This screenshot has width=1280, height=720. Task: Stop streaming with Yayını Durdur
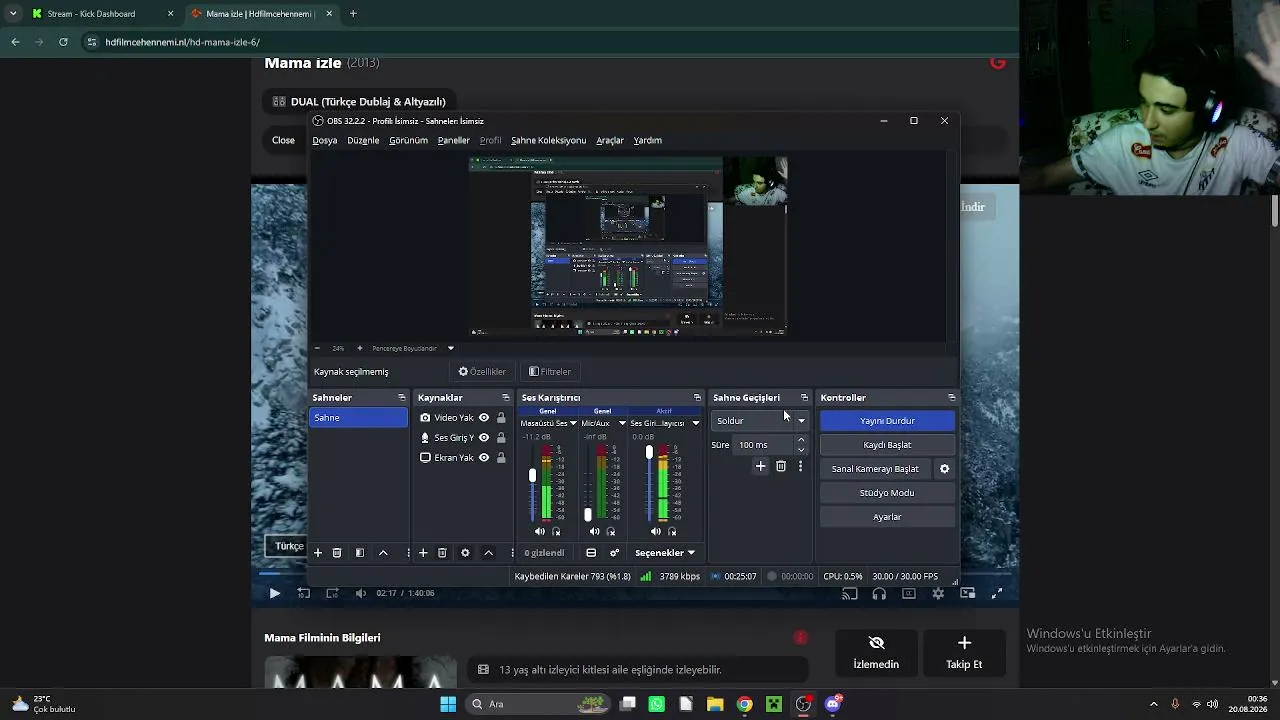887,421
